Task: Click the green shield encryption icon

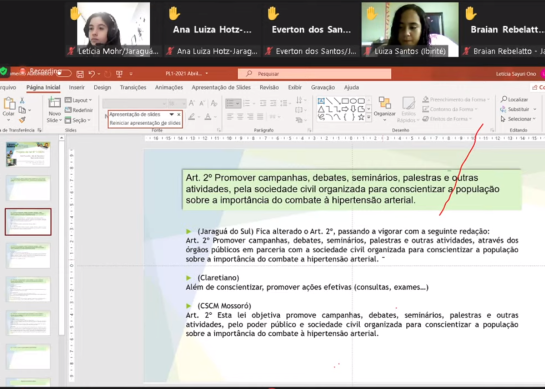Action: [4, 71]
